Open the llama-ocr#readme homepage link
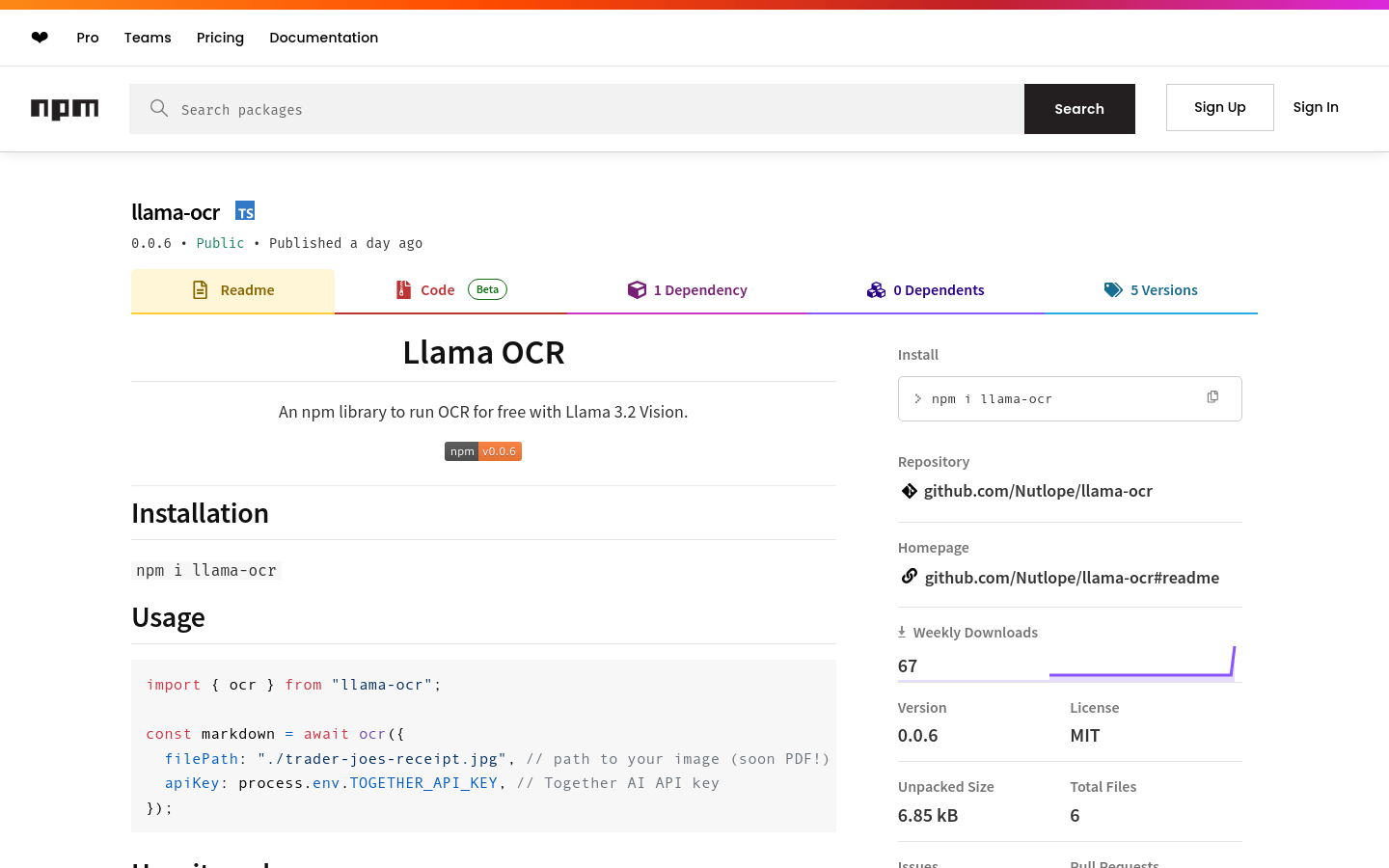The image size is (1389, 868). click(1072, 578)
